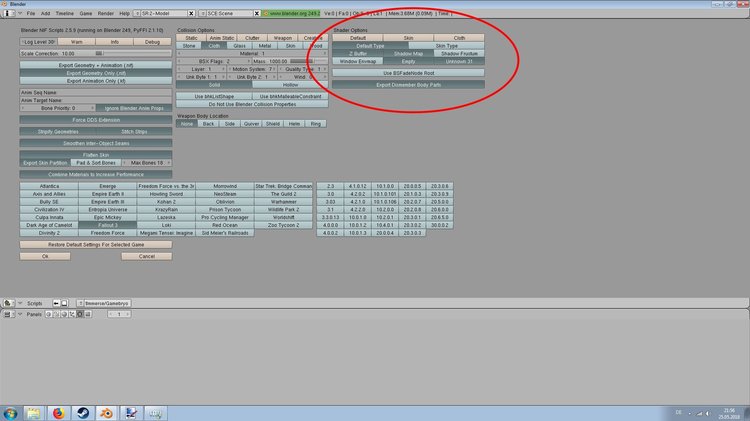Toggle Smoothen Inter-Object Seams
Screen dimensions: 750x421
[x=96, y=144]
